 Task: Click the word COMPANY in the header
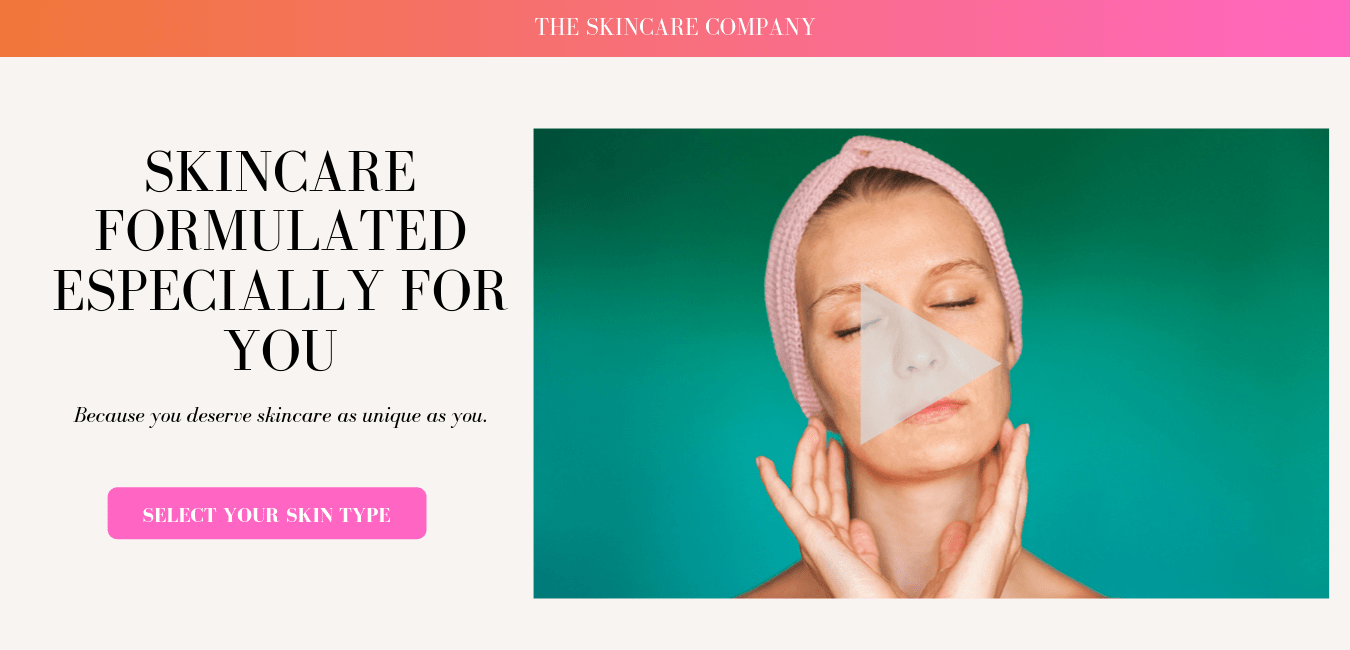point(760,27)
